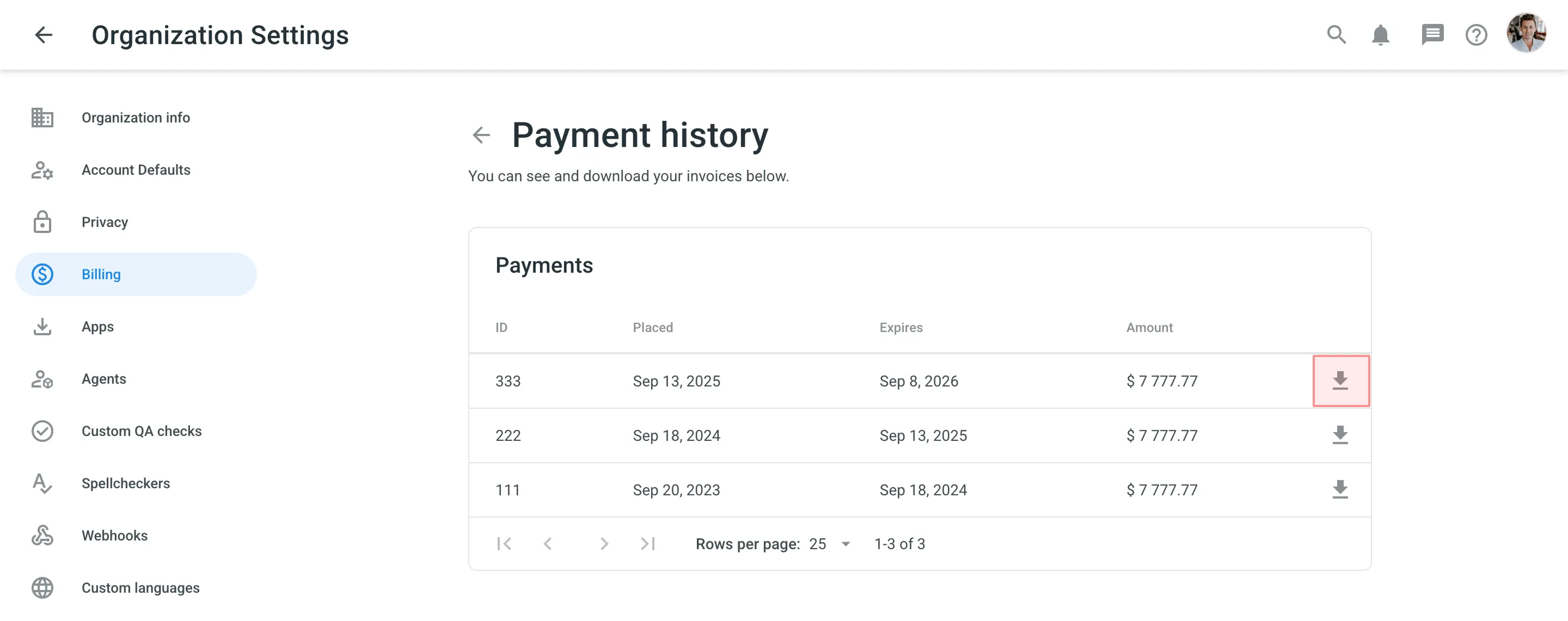Click the Privacy padlock icon

[42, 222]
